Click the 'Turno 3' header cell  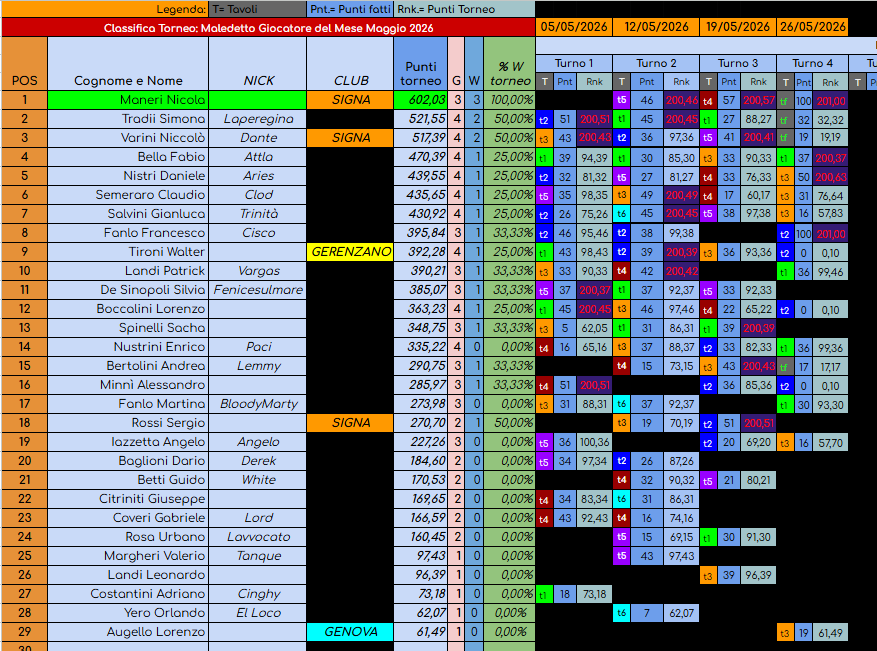(738, 63)
